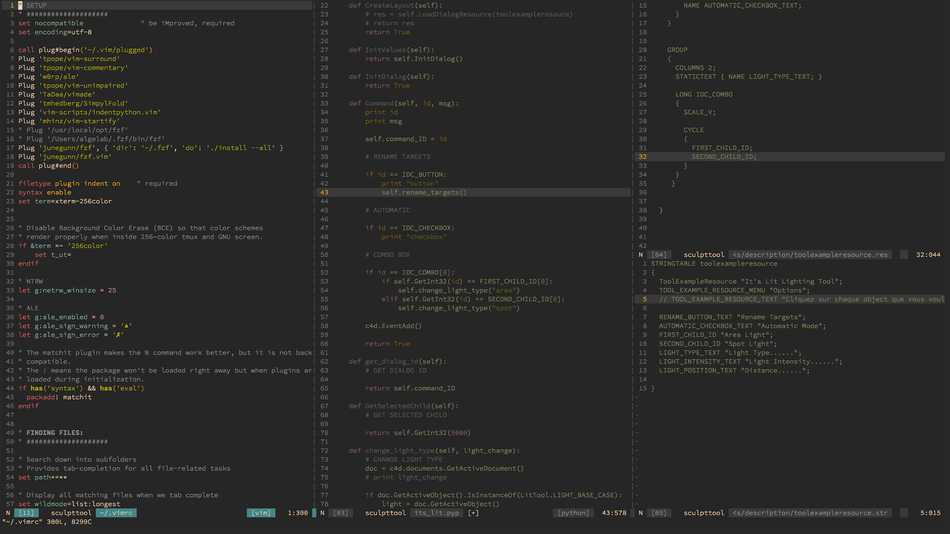Click the Plug 'tpope/vim-commentary' line
Viewport: 950px width, 534px height.
point(73,68)
